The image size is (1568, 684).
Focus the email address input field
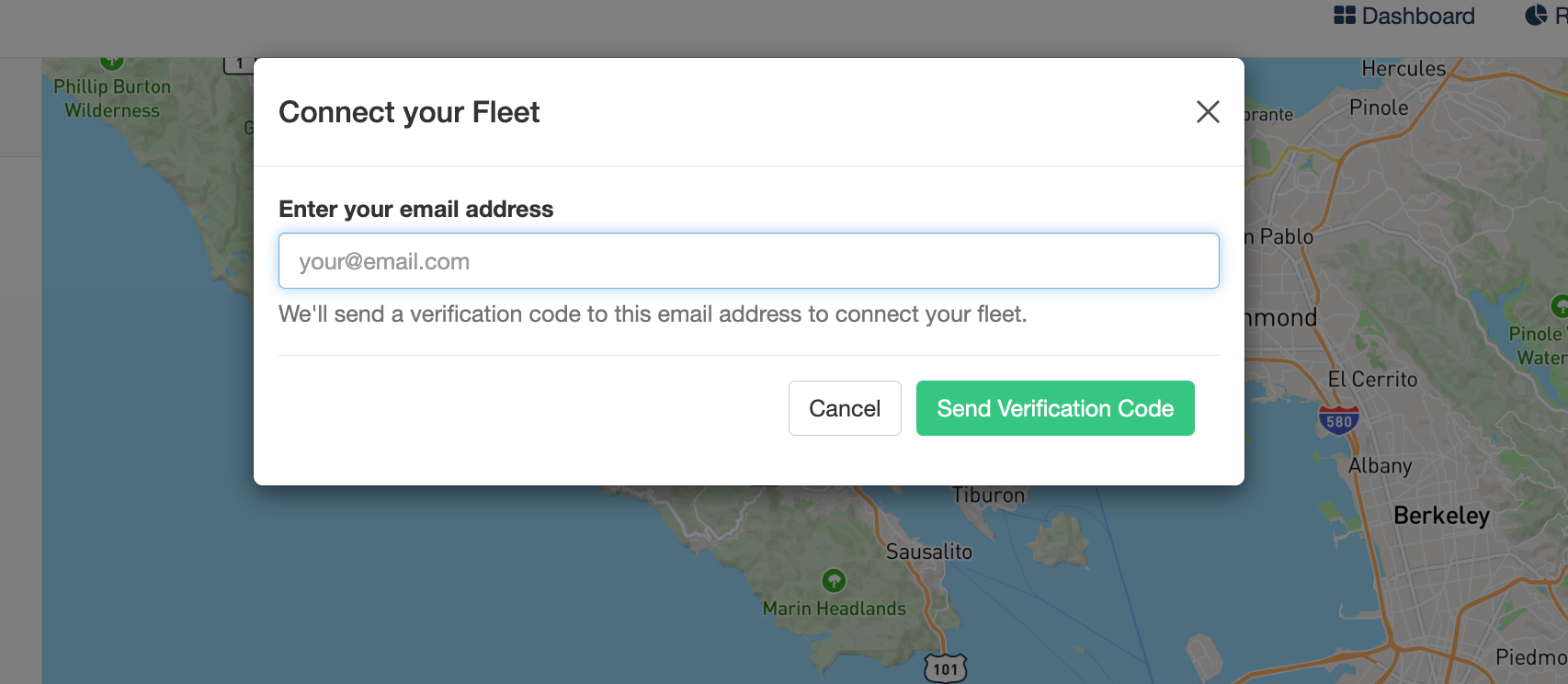(748, 261)
